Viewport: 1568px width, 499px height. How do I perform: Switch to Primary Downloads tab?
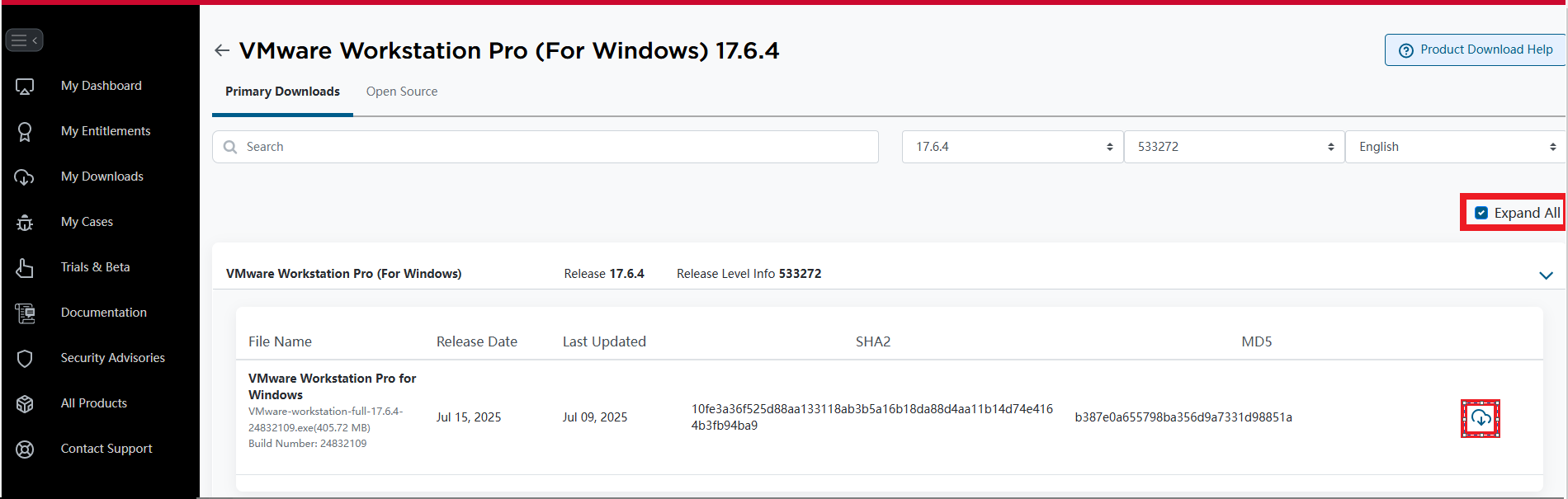click(x=282, y=92)
